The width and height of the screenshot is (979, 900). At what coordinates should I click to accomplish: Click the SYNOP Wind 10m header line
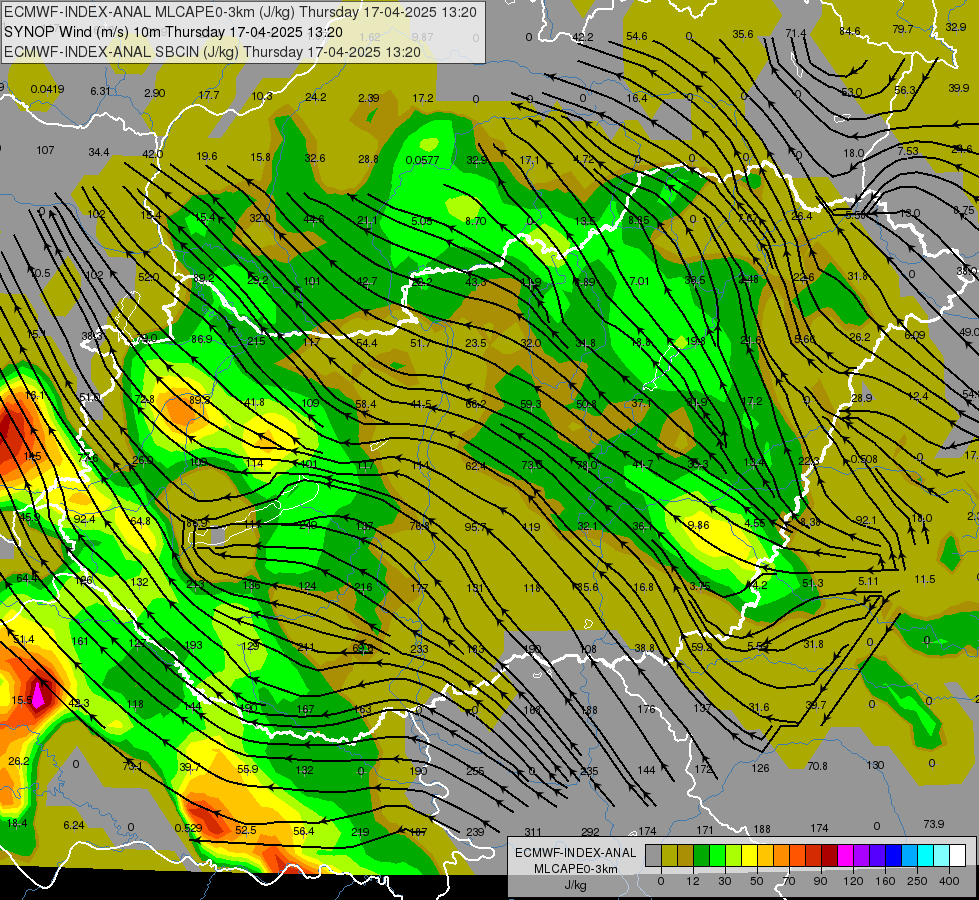(173, 32)
